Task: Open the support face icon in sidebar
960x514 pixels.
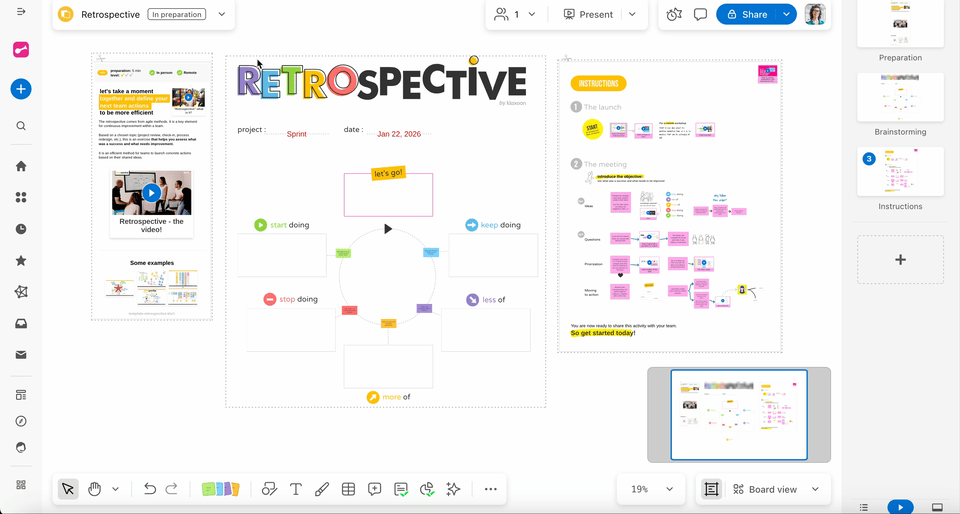Action: coord(21,447)
